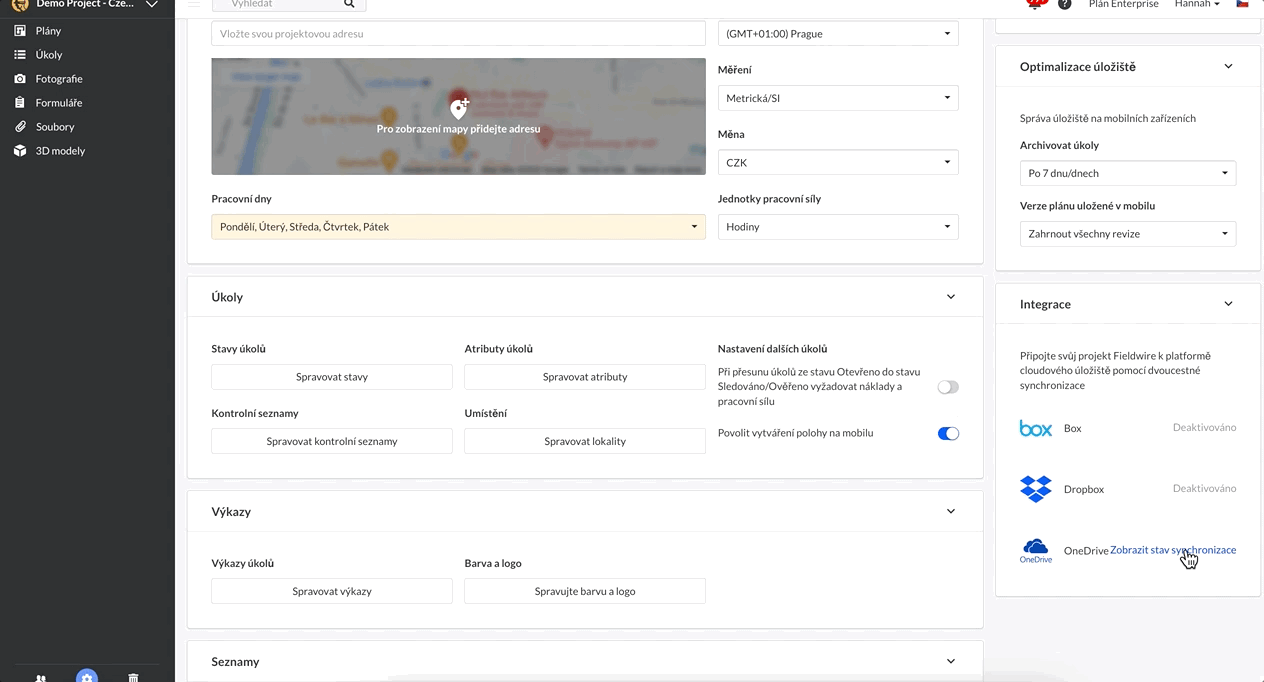Go to Fotografie in the sidebar
The height and width of the screenshot is (682, 1264).
(x=59, y=79)
